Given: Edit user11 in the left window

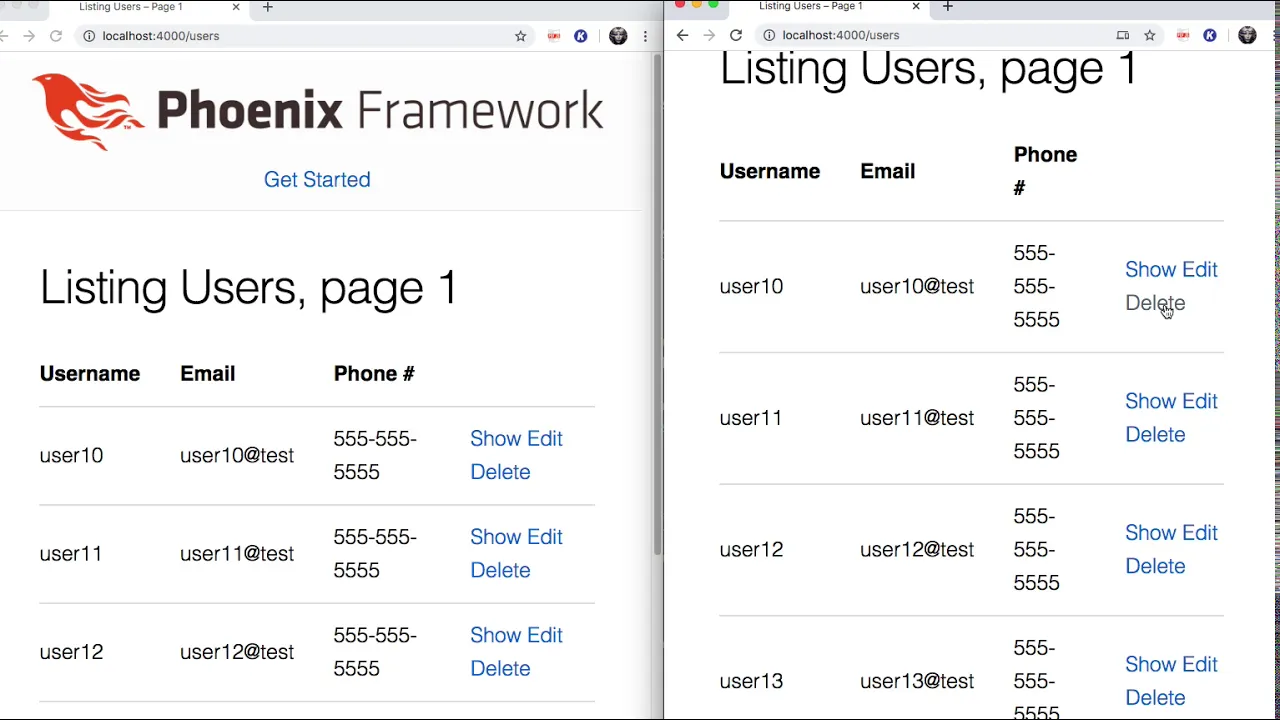Looking at the screenshot, I should (545, 537).
